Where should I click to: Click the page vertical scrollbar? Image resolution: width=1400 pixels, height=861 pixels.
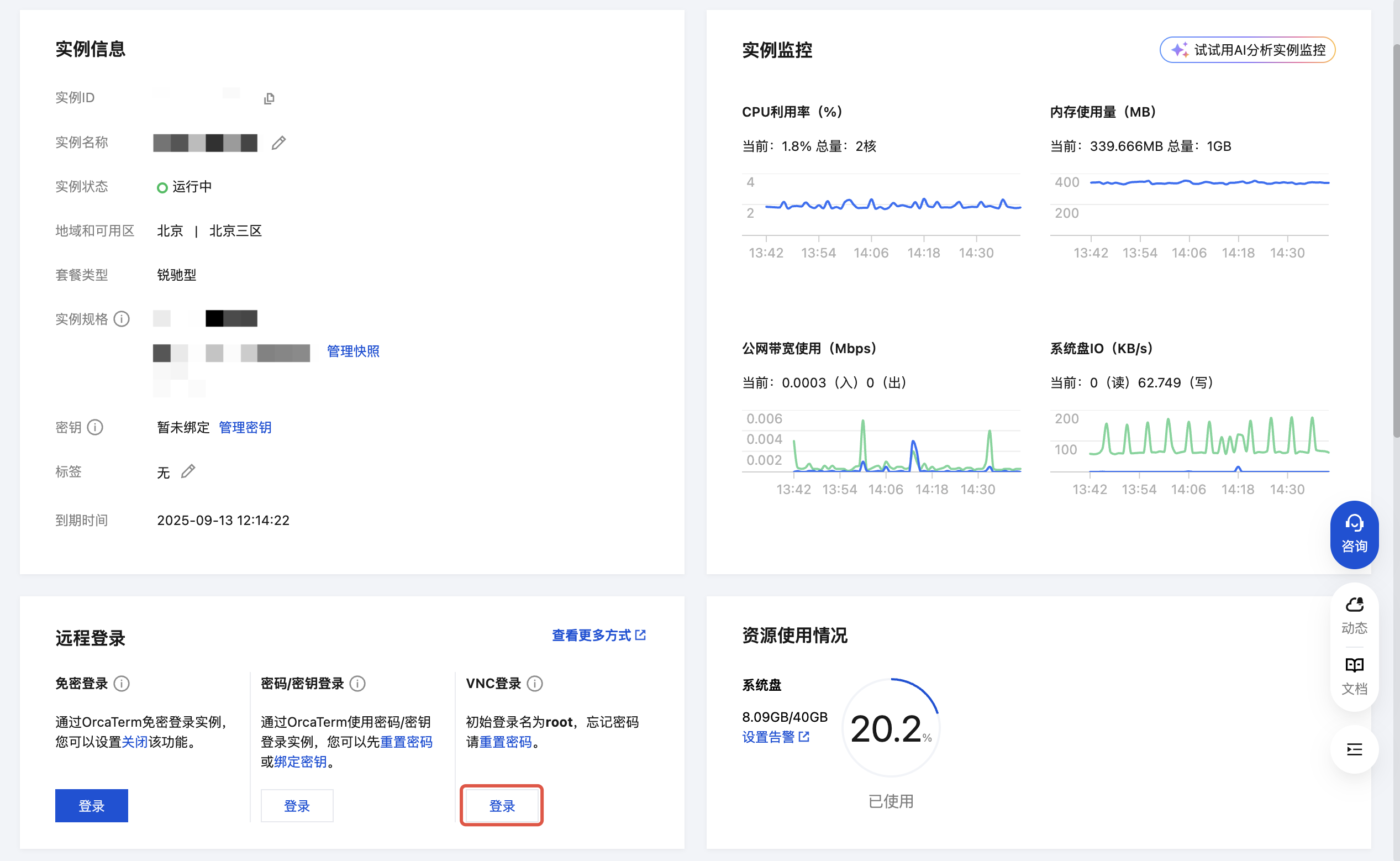1396,239
